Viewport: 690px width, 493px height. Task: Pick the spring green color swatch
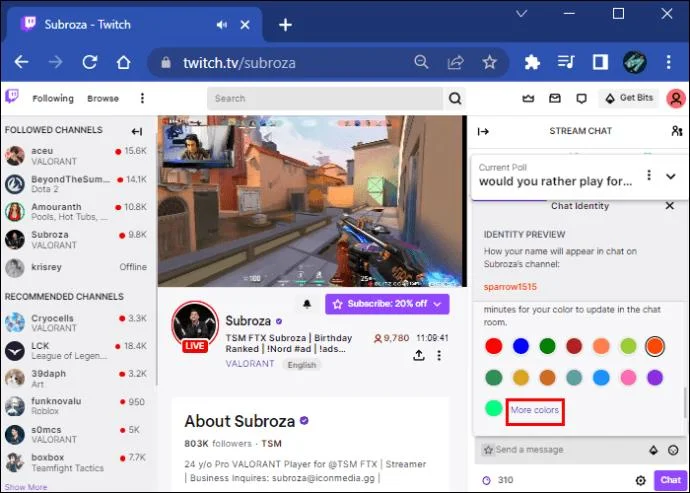click(494, 408)
